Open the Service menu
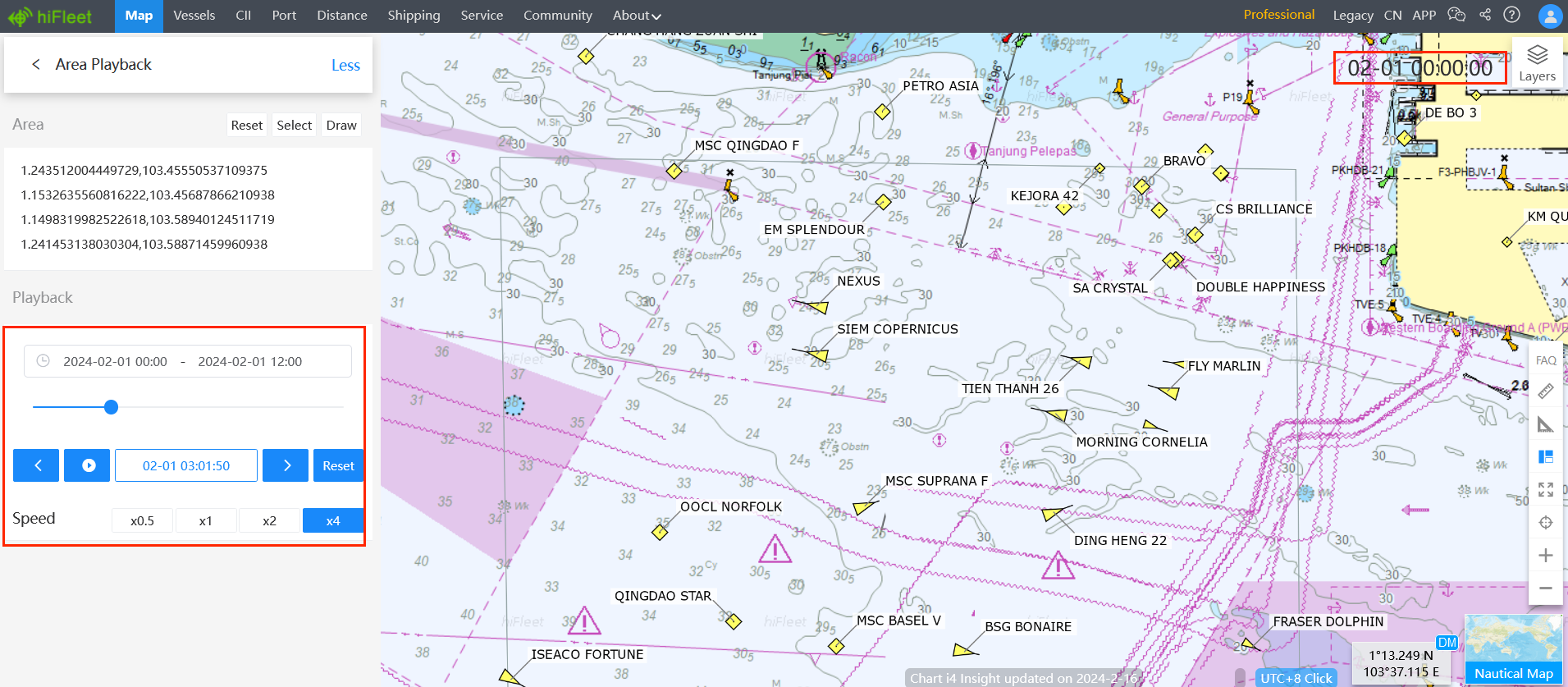 [x=482, y=16]
